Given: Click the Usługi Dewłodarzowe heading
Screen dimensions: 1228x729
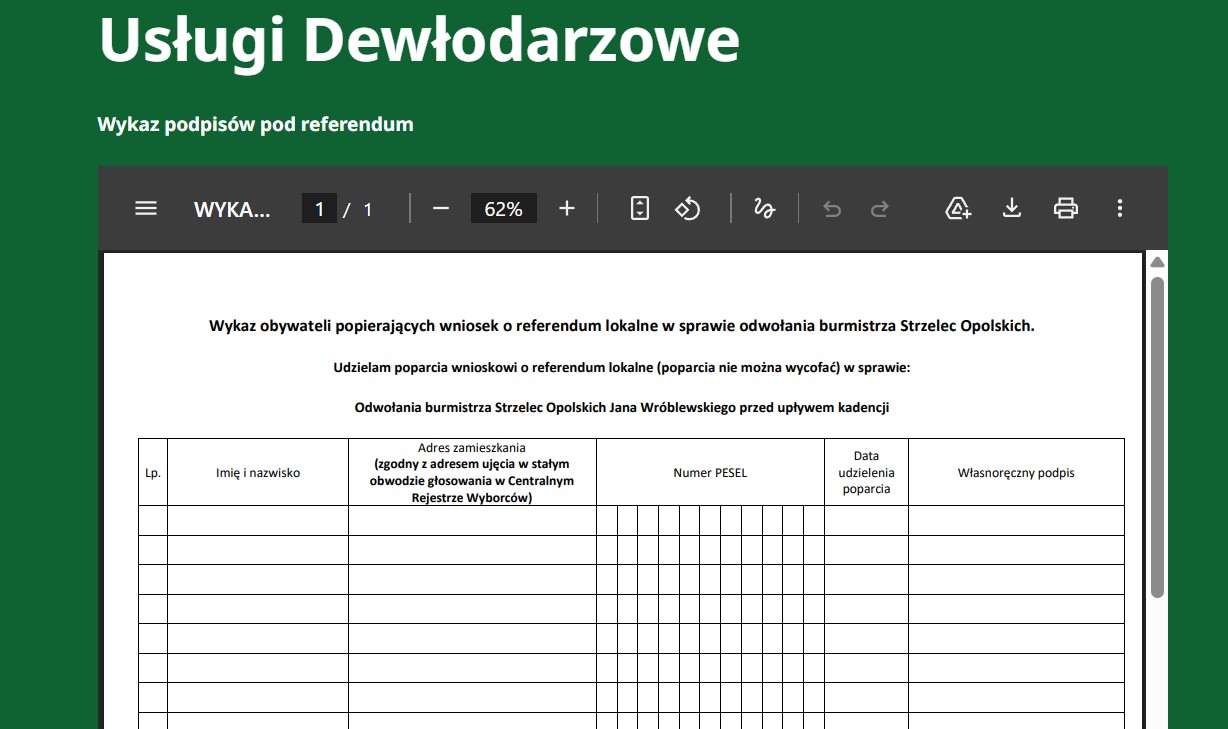Looking at the screenshot, I should [x=420, y=40].
